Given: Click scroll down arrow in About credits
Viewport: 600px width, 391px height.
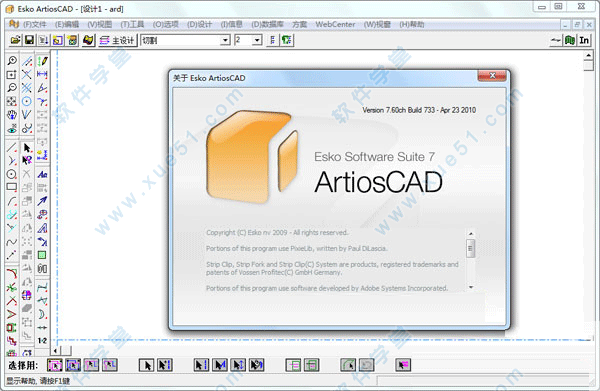Looking at the screenshot, I should pyautogui.click(x=471, y=287).
